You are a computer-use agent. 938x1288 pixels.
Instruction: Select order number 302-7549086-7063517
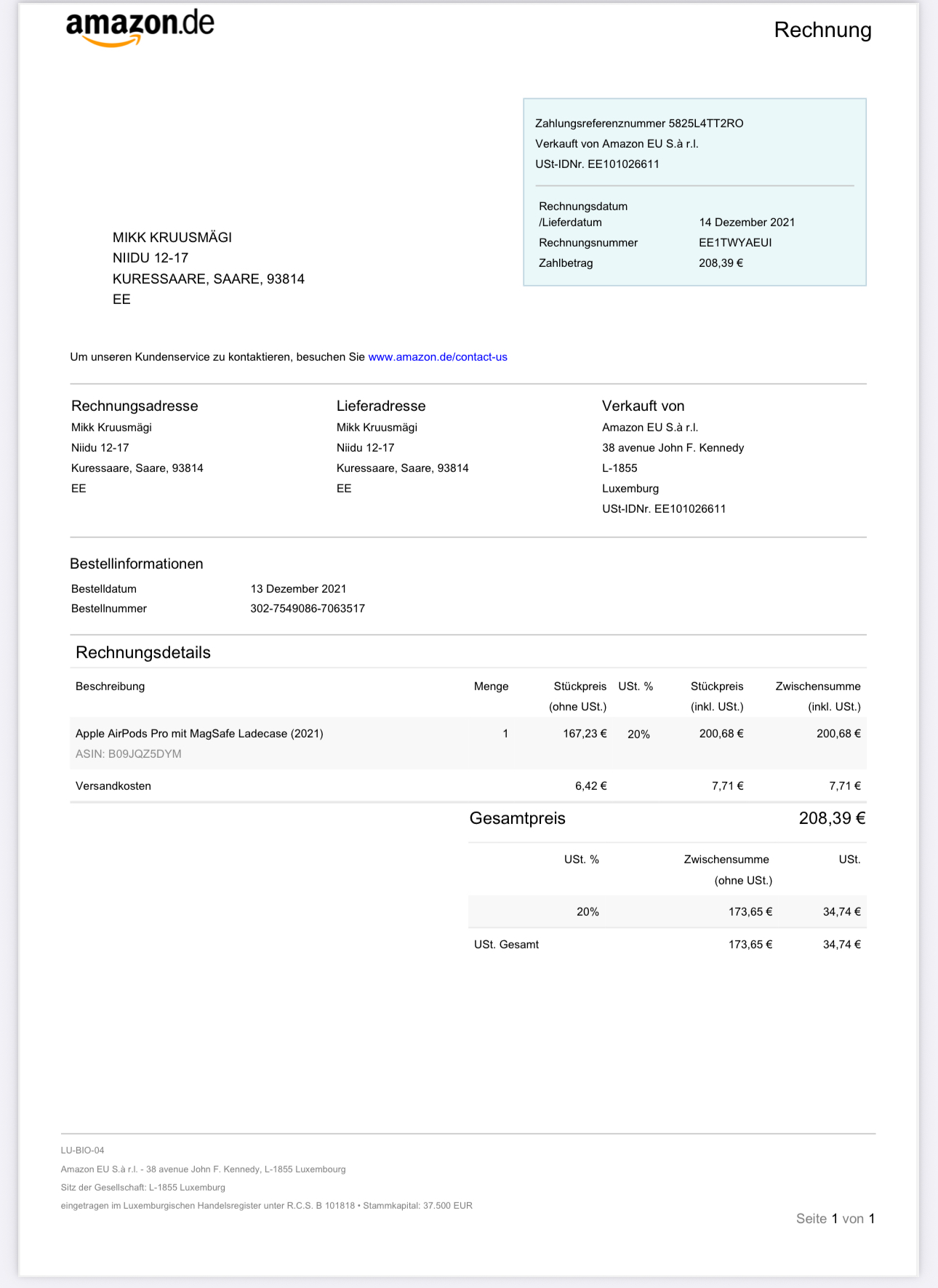[x=308, y=609]
